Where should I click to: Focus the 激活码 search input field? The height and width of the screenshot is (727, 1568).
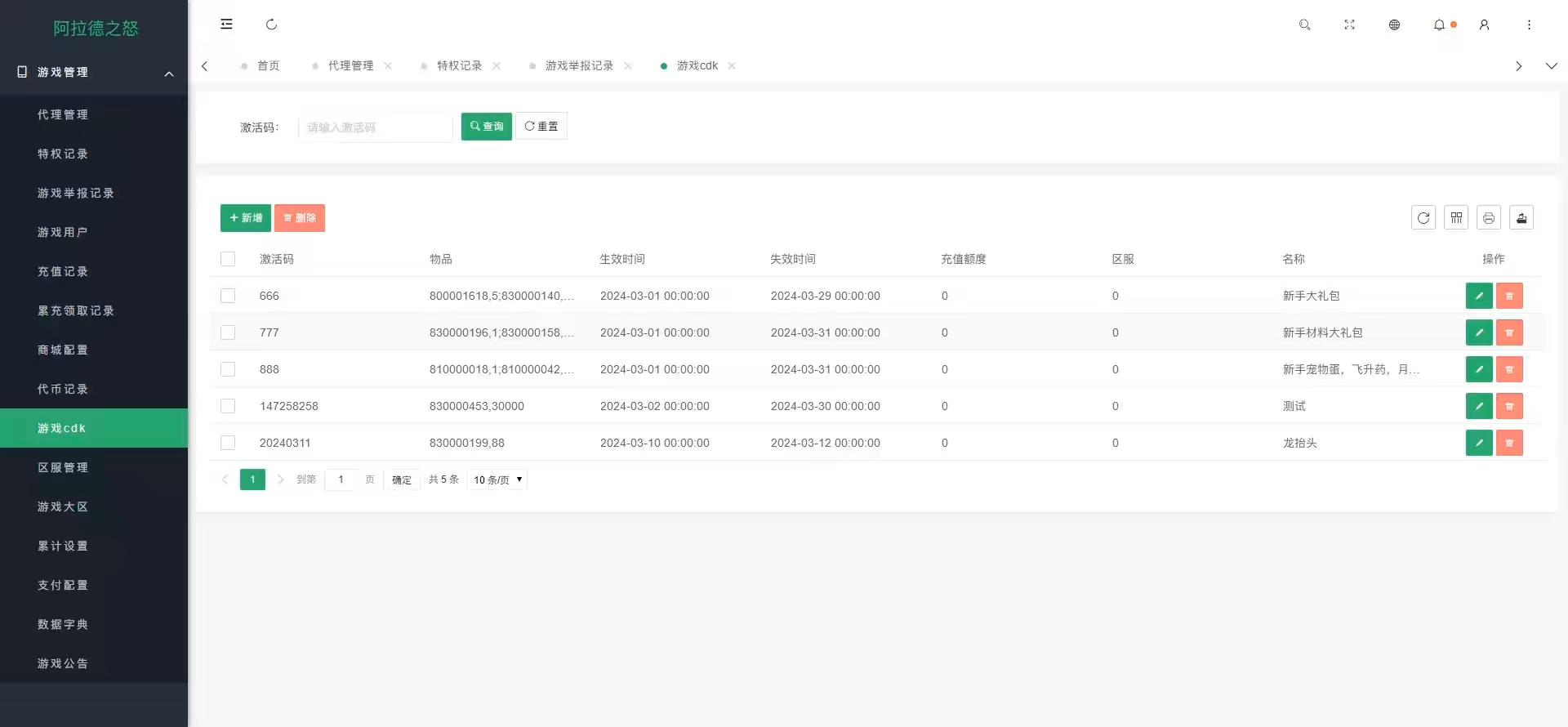[376, 127]
